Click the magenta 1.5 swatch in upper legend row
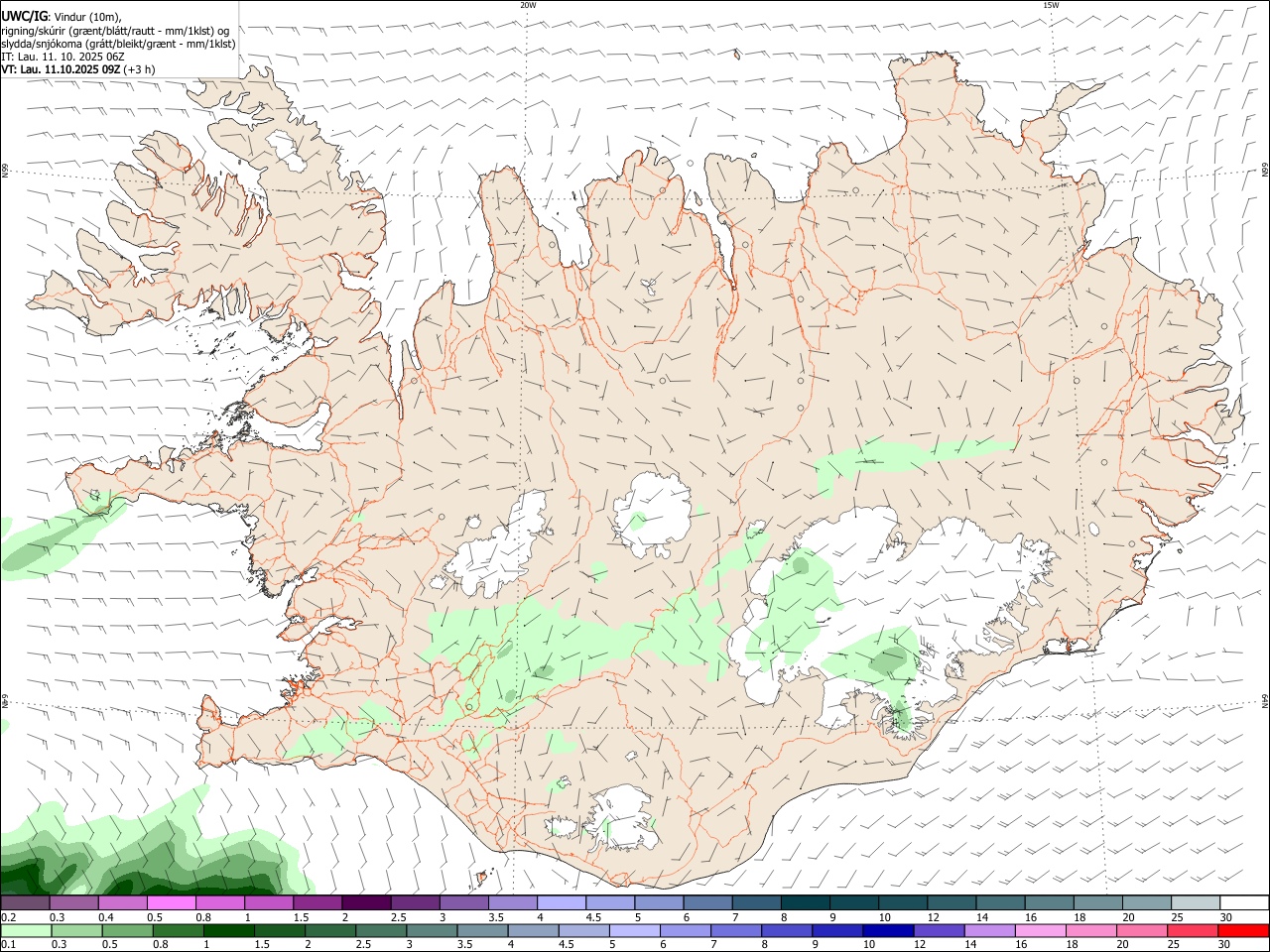 [x=317, y=903]
